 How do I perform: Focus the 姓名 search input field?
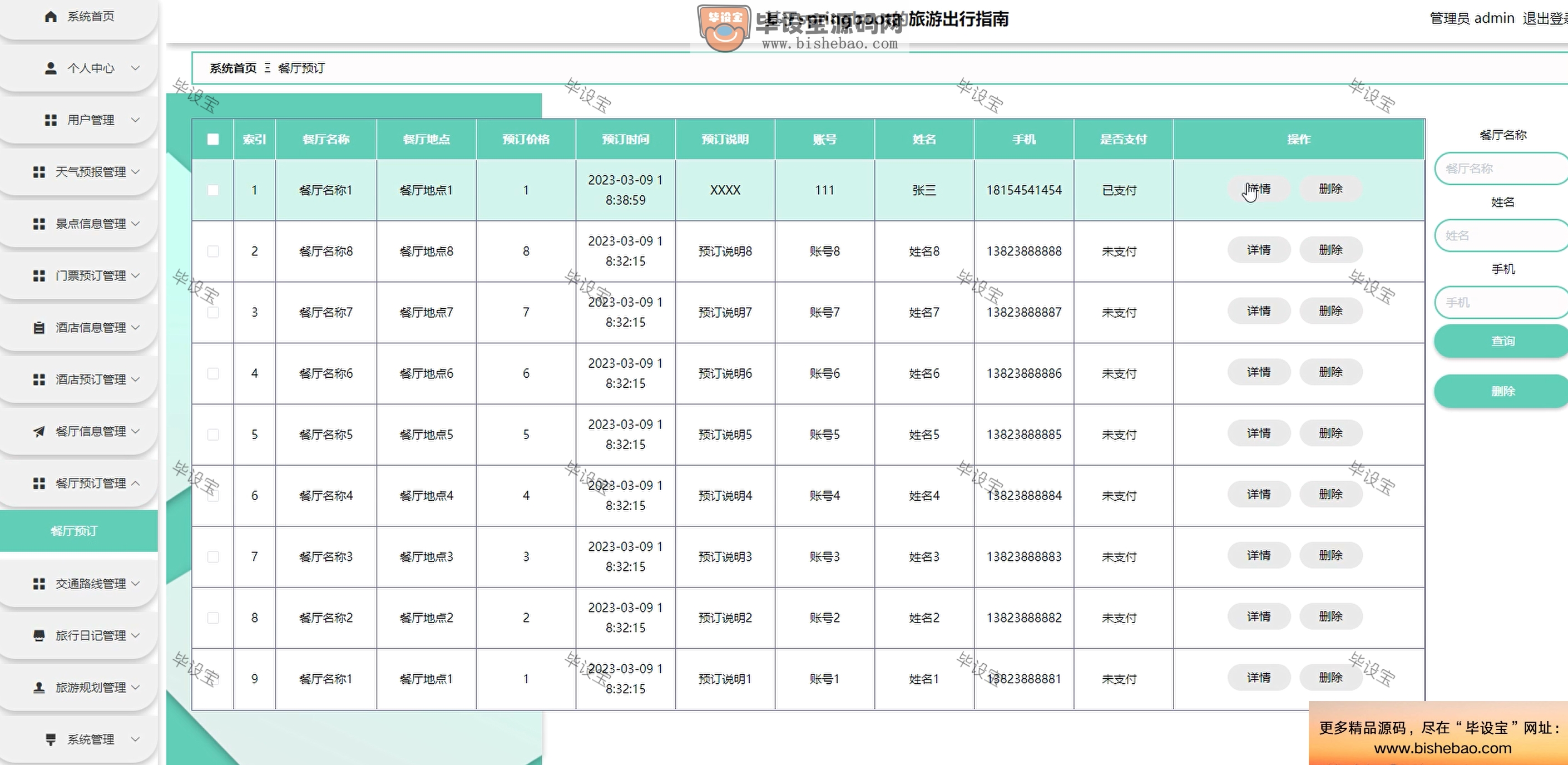pos(1502,235)
